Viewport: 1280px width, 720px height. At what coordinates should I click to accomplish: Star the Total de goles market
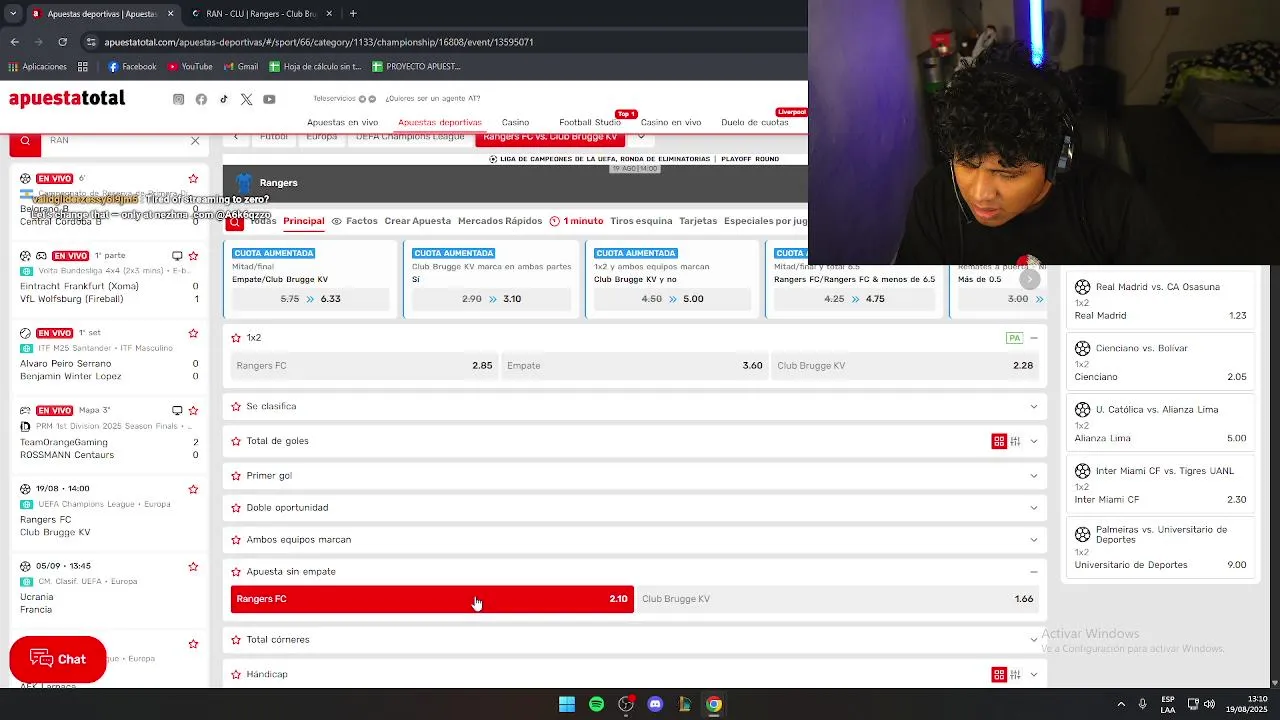[236, 441]
